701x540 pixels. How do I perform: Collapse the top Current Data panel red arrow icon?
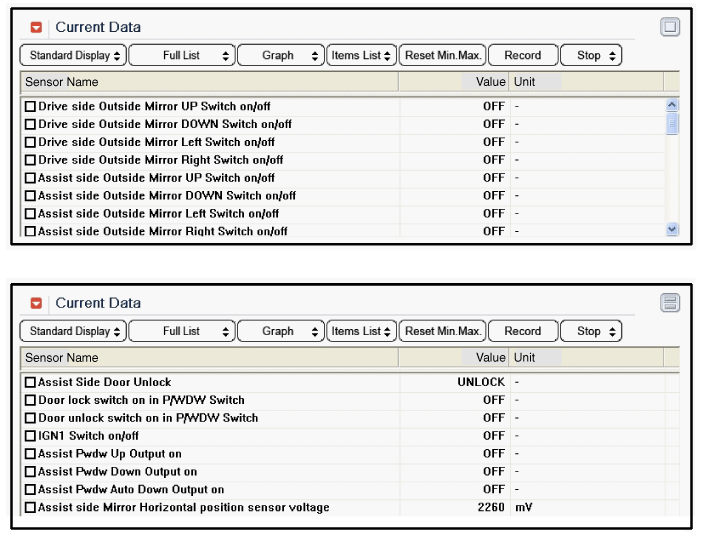37,28
